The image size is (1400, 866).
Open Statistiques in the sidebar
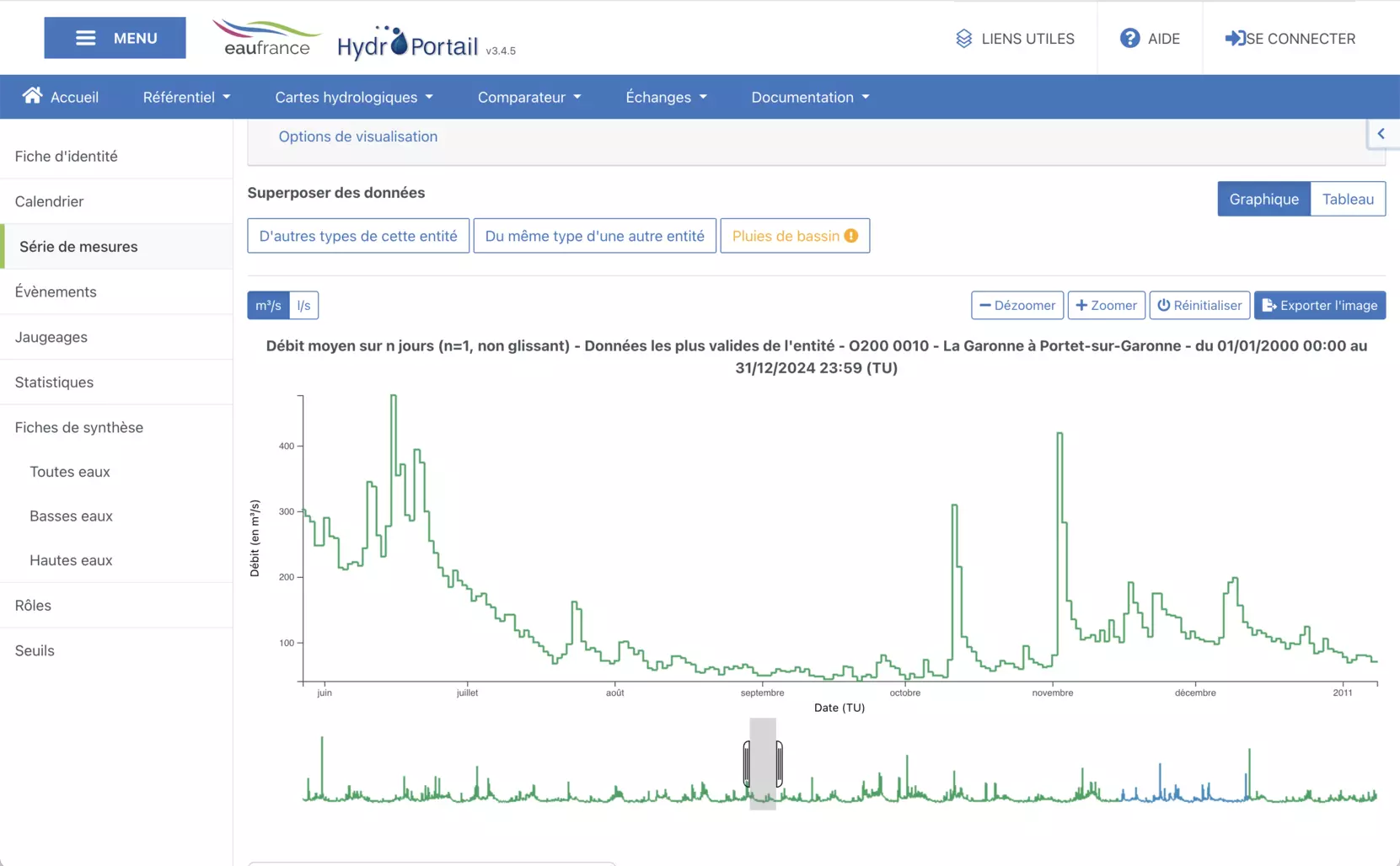pos(54,382)
